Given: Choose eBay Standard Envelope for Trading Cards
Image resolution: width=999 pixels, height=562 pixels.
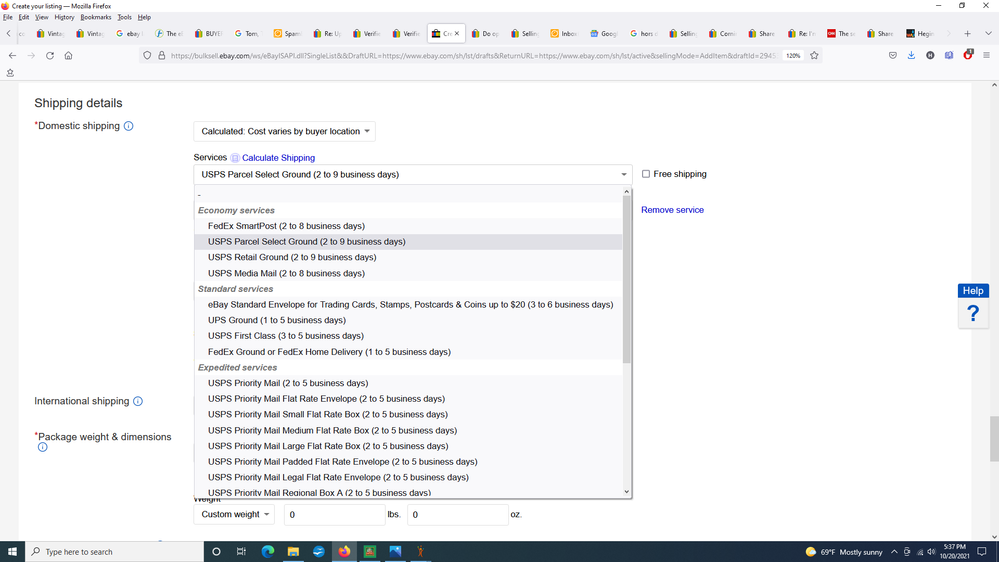Looking at the screenshot, I should point(408,305).
